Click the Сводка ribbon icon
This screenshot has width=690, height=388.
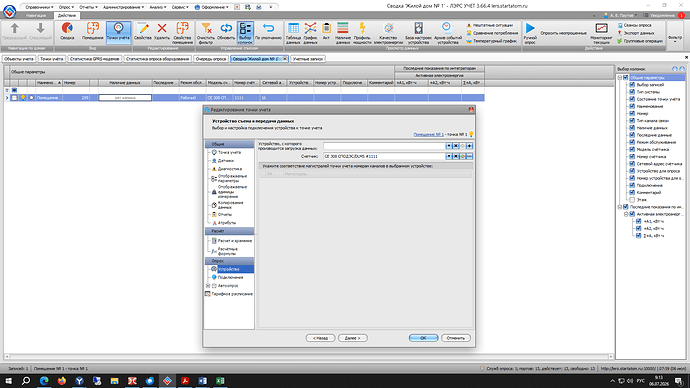coord(67,32)
